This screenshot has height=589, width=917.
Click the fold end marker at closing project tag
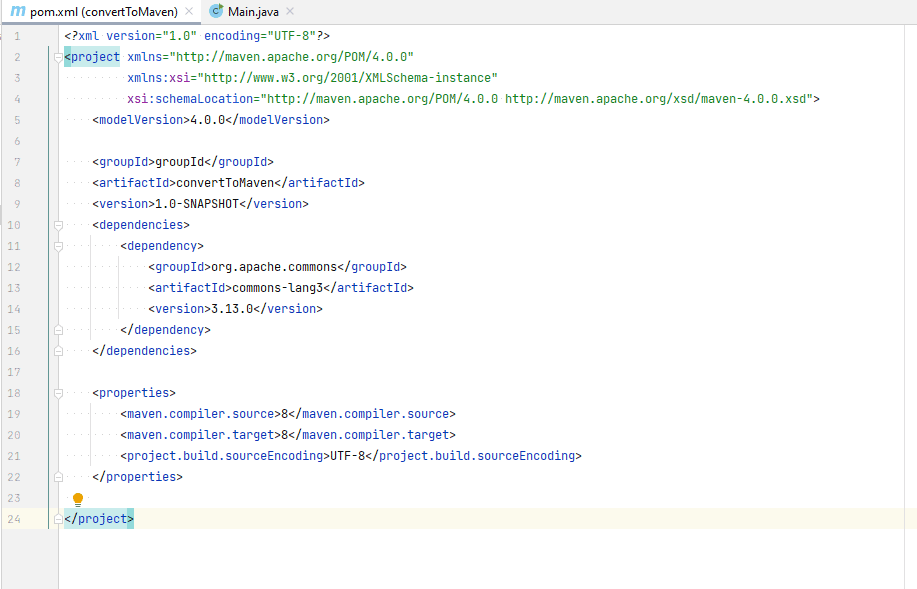tap(58, 519)
